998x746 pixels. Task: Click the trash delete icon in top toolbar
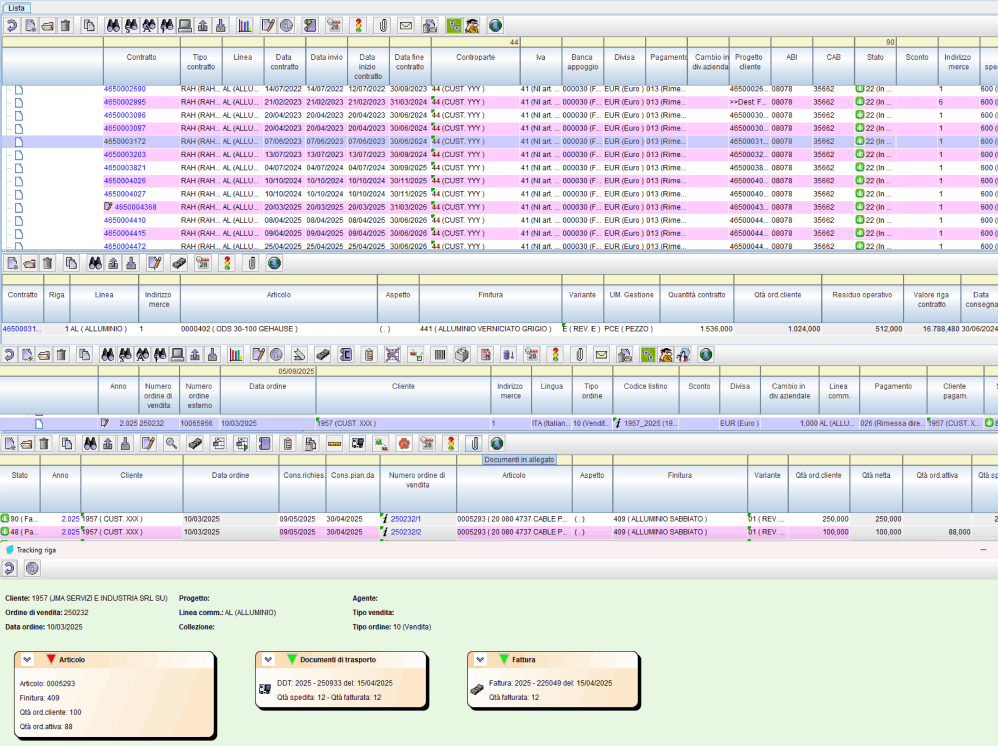tap(65, 25)
